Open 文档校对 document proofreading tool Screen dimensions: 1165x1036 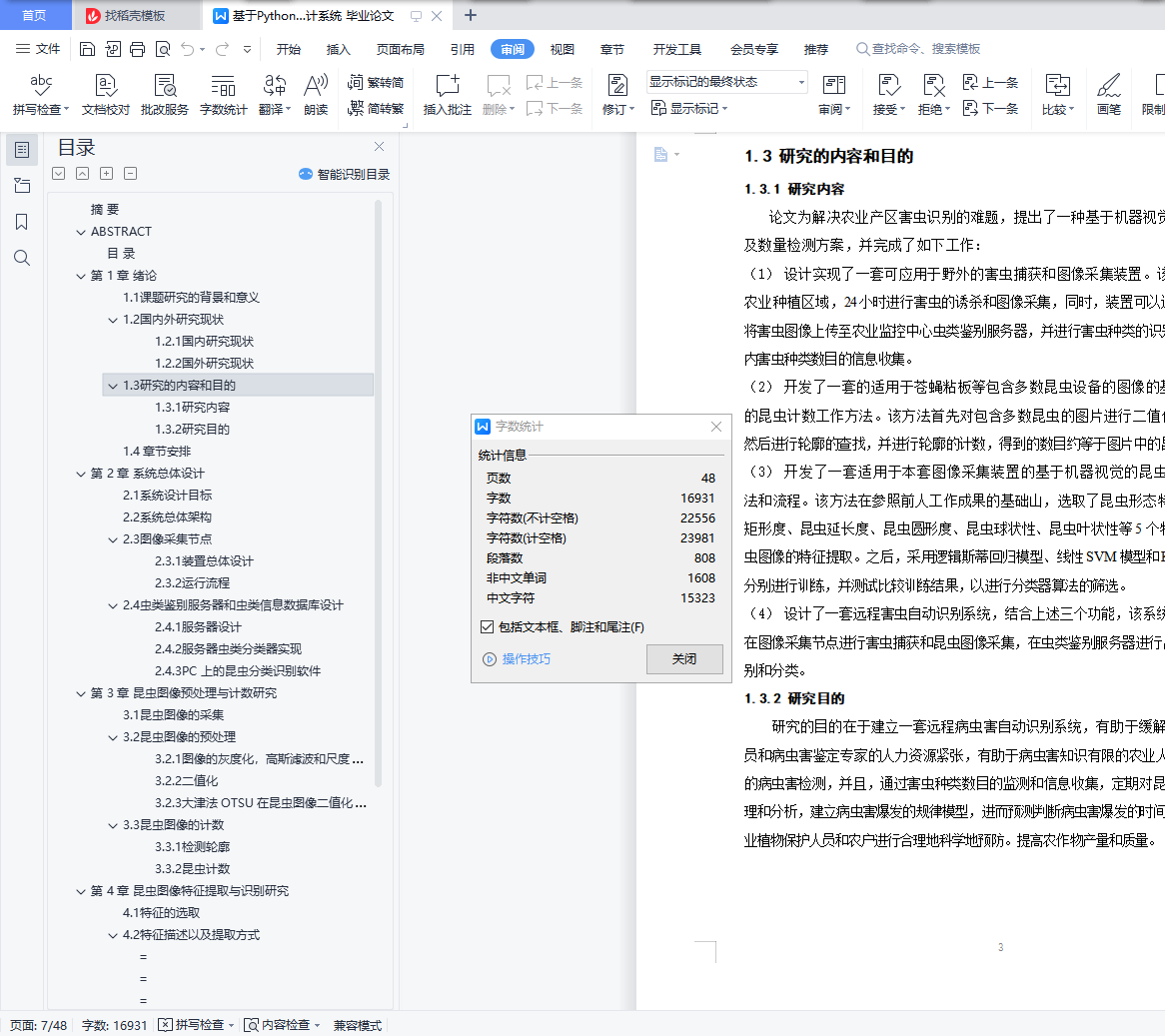point(106,95)
